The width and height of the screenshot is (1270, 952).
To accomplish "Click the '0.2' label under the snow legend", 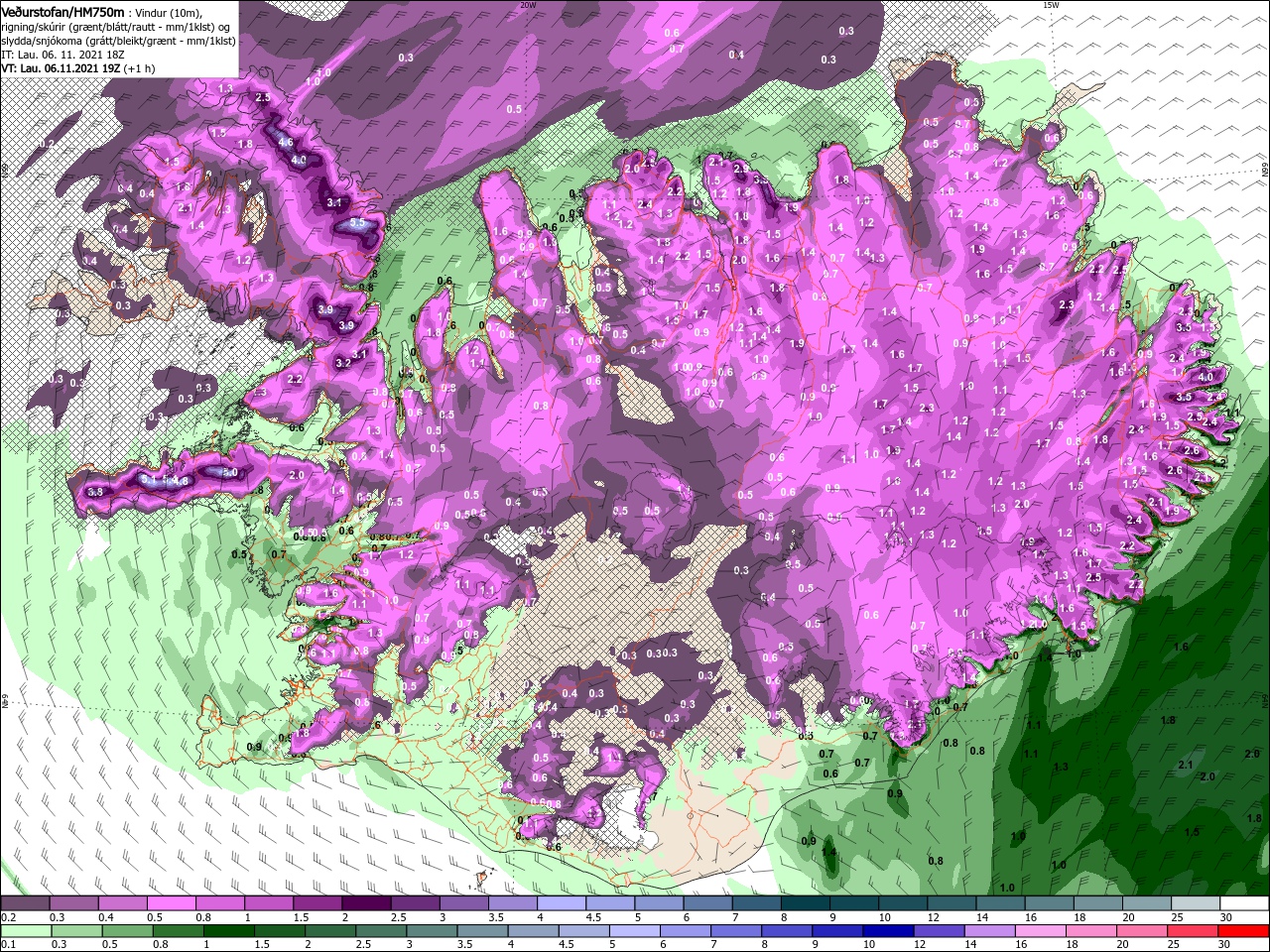I will 9,917.
